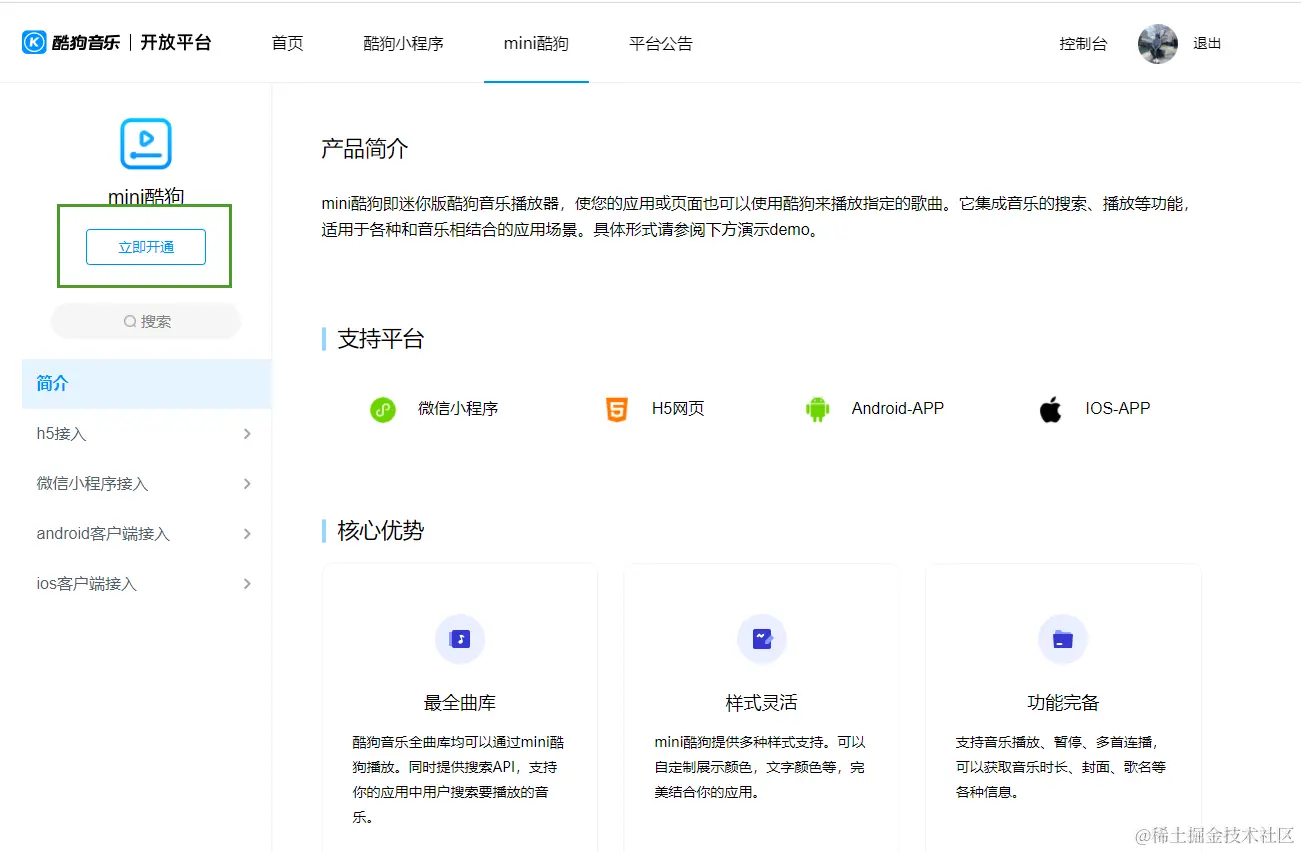This screenshot has width=1301, height=852.
Task: Open the user avatar in the top bar
Action: (x=1157, y=44)
